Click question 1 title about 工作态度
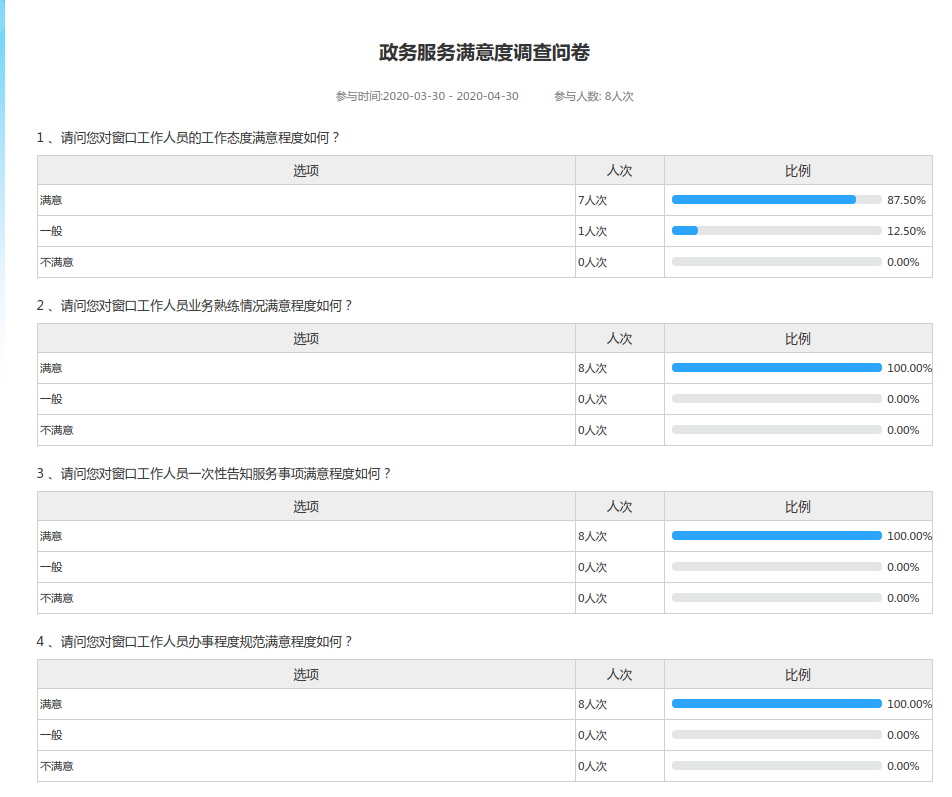Image resolution: width=952 pixels, height=797 pixels. click(188, 138)
